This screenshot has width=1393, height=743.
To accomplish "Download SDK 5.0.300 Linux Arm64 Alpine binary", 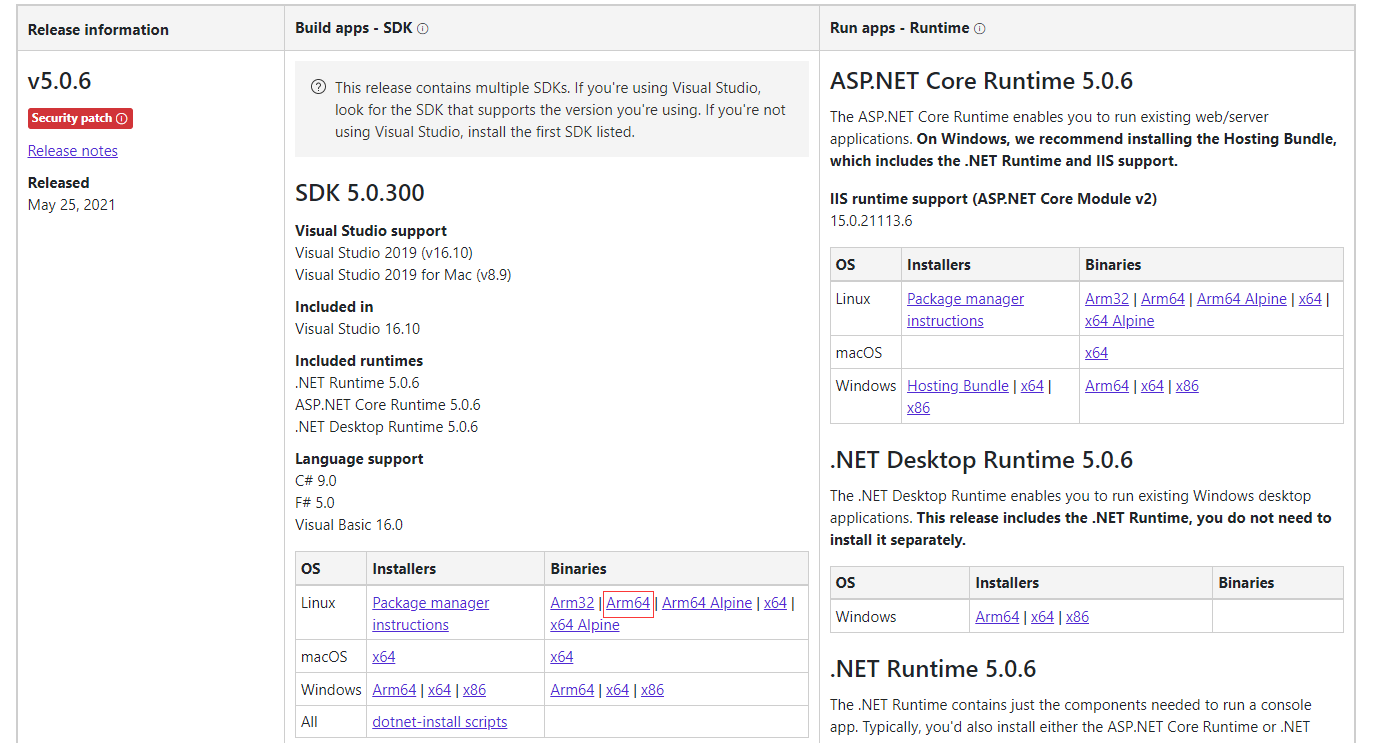I will click(x=707, y=603).
